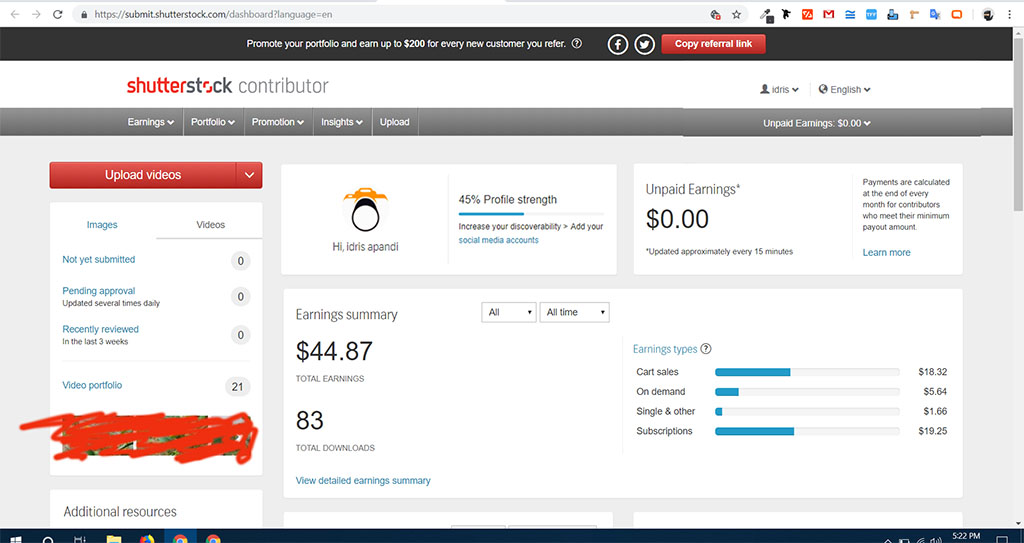Open the red percent-sign extension
The image size is (1024, 543).
tap(807, 14)
